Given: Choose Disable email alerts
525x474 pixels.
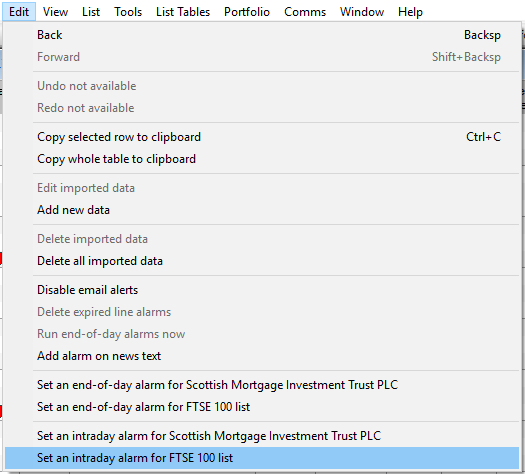Looking at the screenshot, I should pyautogui.click(x=262, y=290).
